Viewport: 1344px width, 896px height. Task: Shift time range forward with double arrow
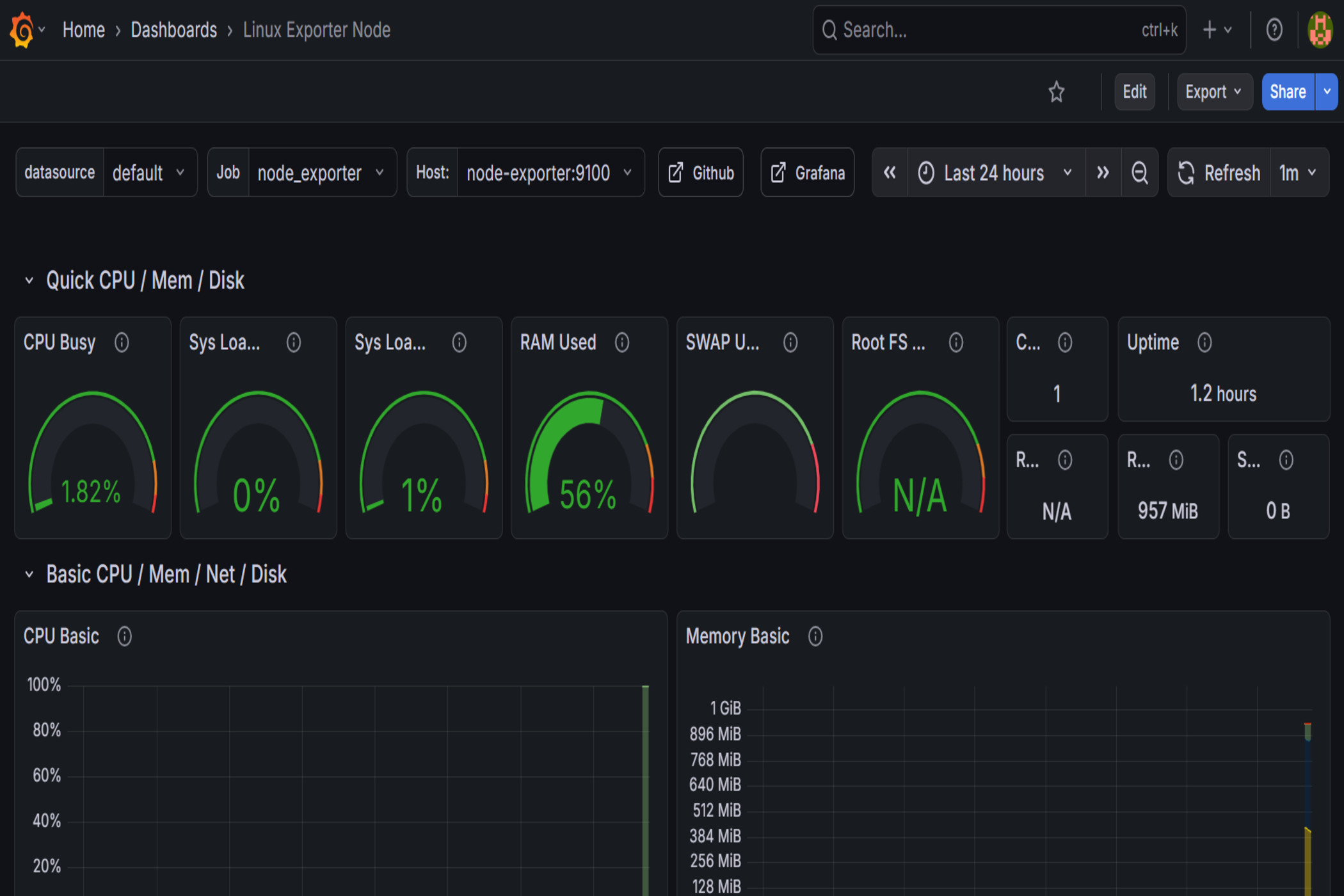pyautogui.click(x=1103, y=173)
